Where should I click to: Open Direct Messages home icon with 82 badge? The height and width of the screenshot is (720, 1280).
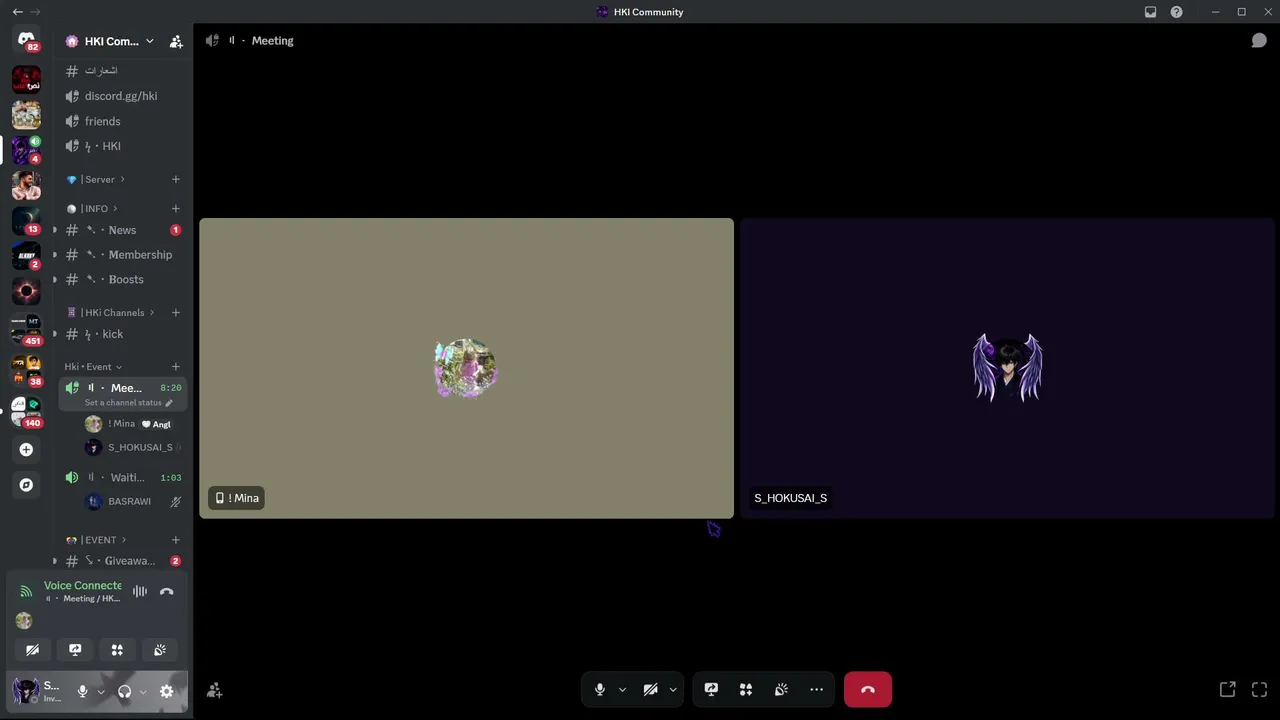(x=26, y=41)
